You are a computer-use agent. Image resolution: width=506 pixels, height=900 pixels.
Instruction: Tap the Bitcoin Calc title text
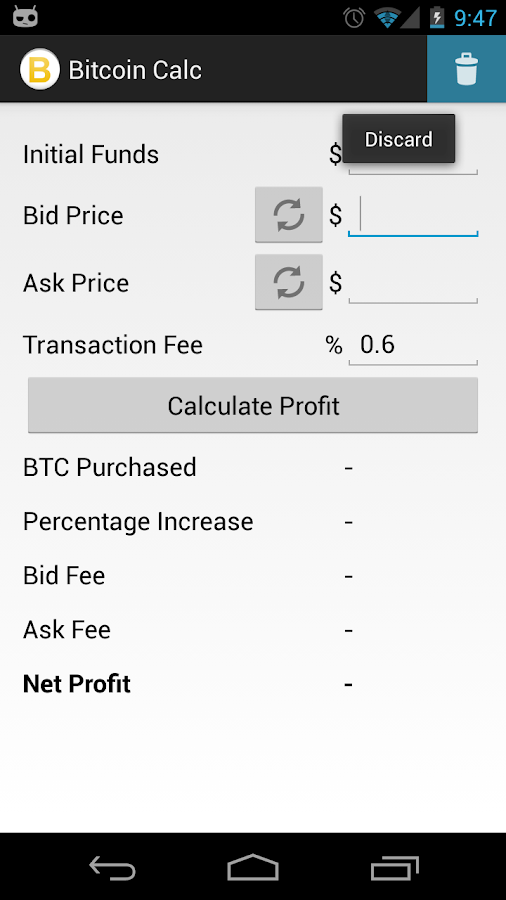(x=135, y=70)
